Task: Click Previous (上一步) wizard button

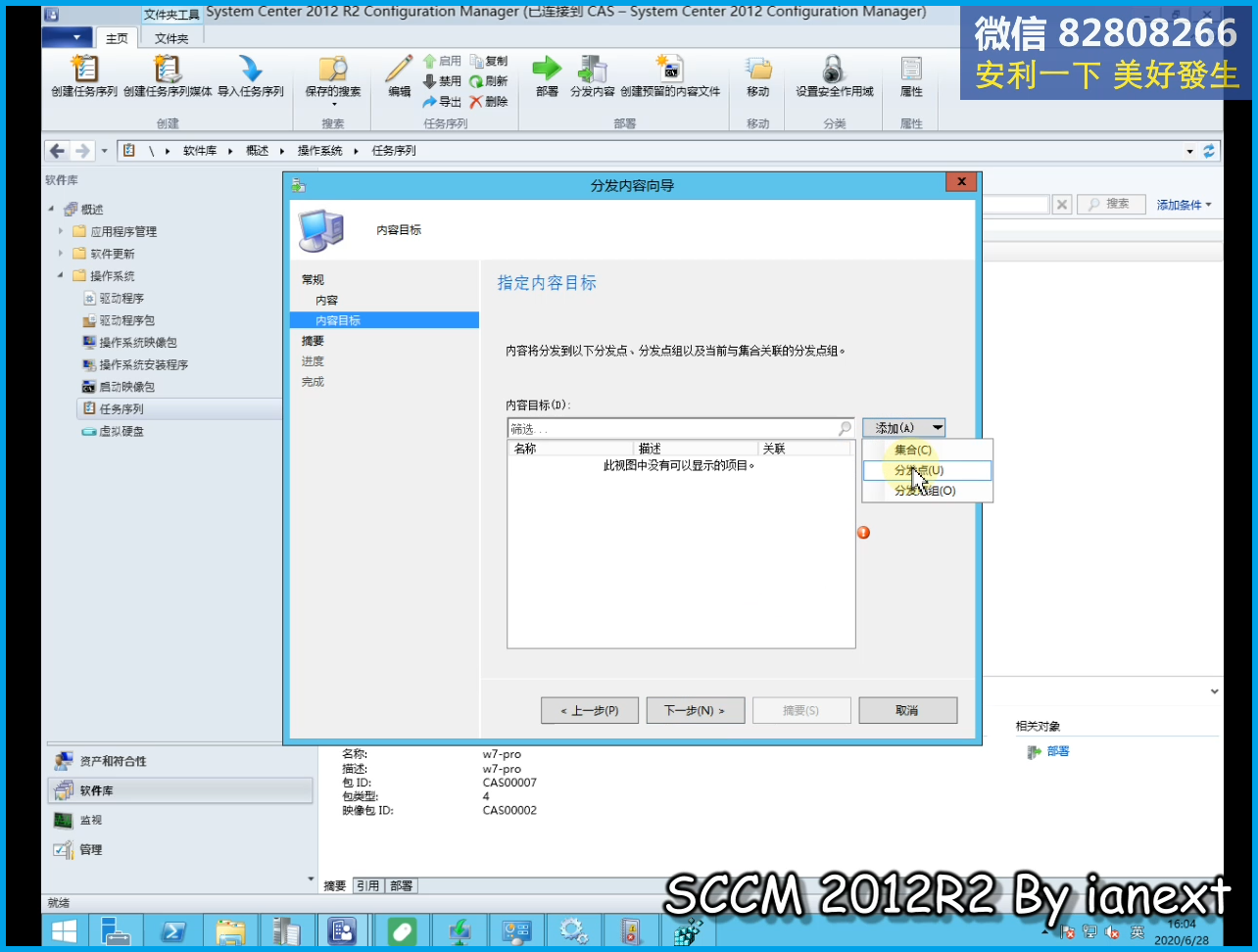Action: (590, 710)
